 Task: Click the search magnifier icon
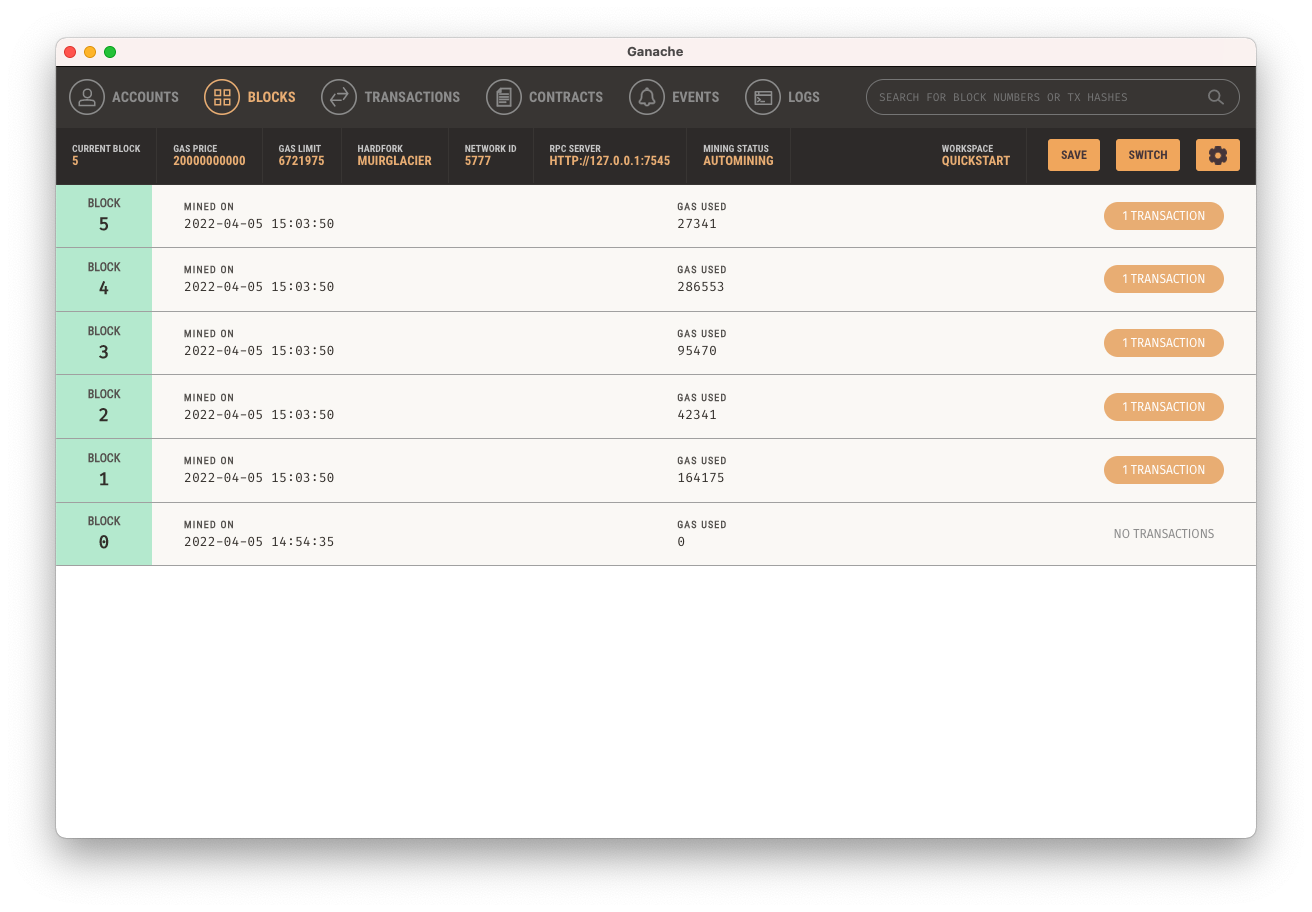[x=1216, y=97]
